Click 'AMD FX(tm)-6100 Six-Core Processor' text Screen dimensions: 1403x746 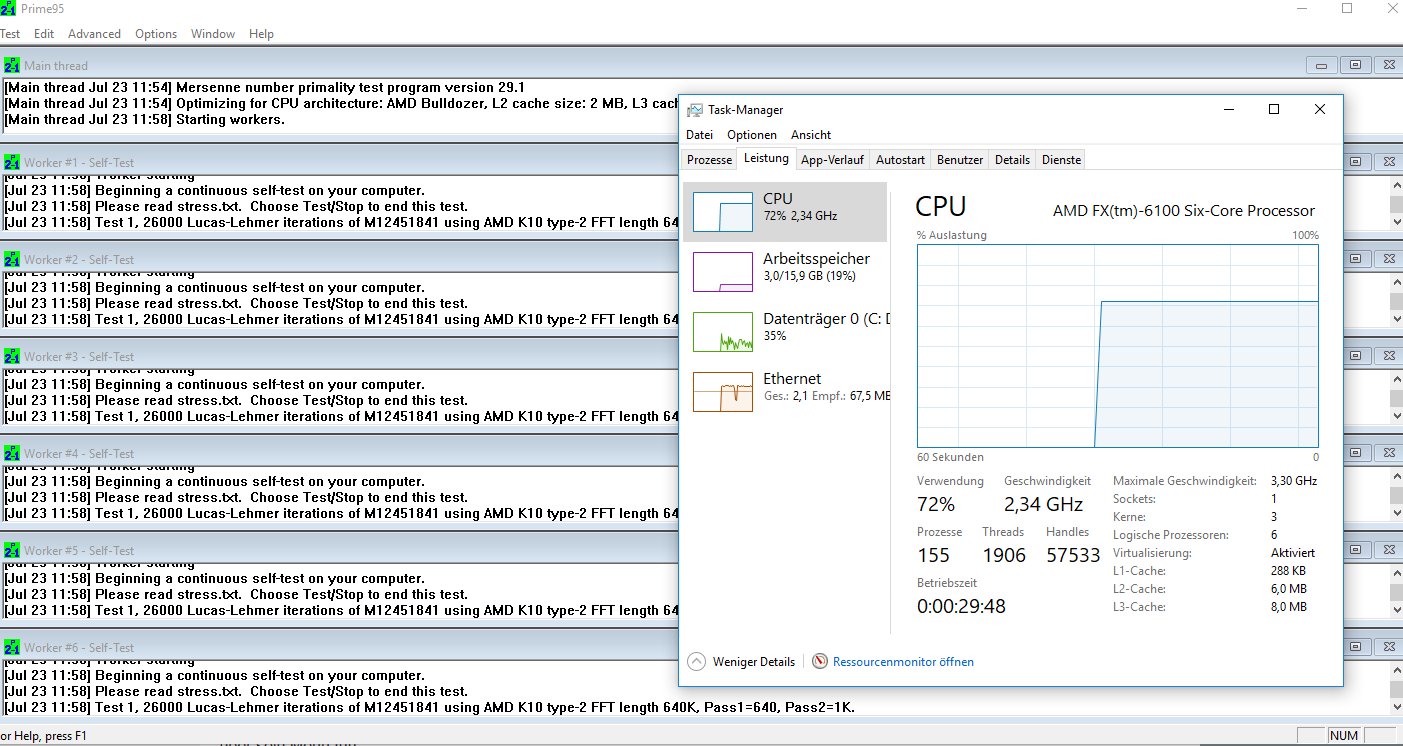[1184, 211]
